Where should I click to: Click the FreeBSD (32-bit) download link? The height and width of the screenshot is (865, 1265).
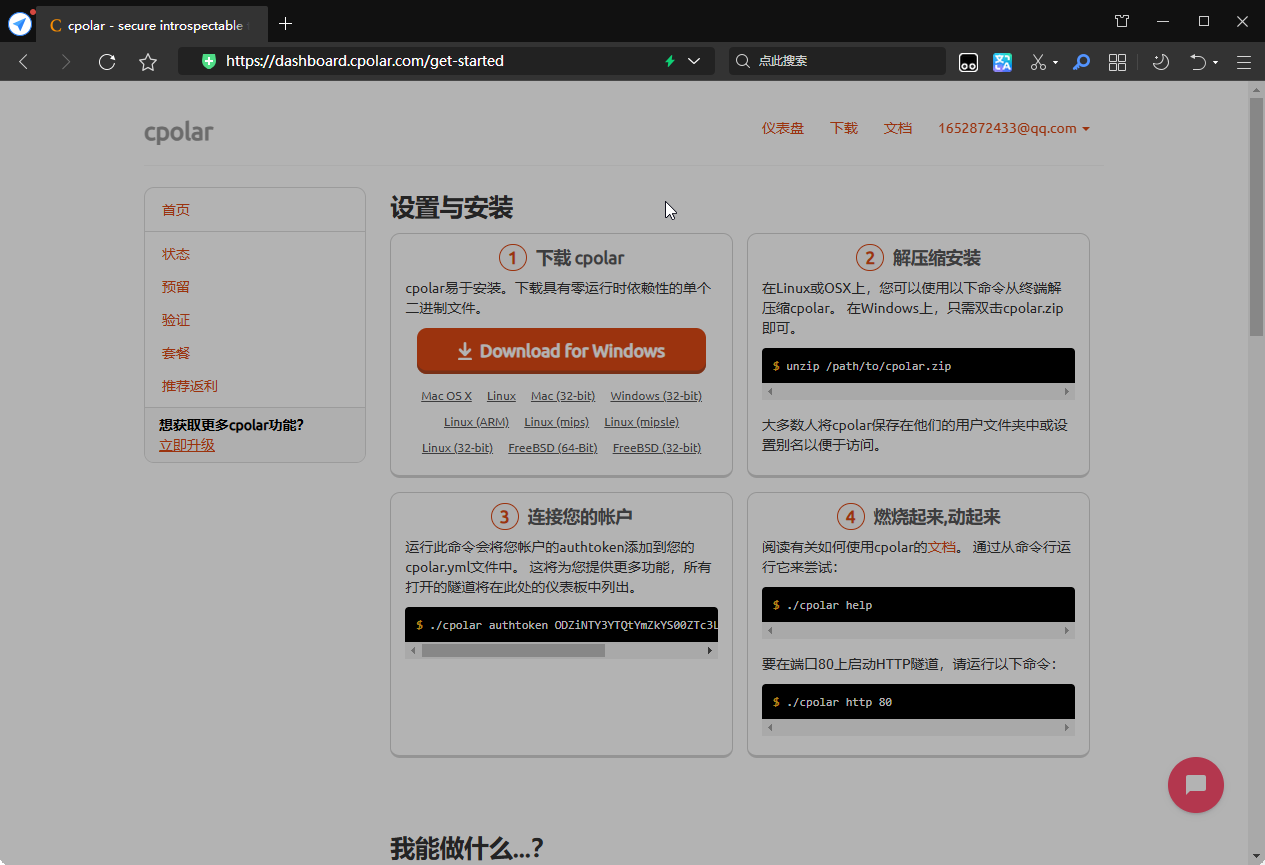point(657,448)
